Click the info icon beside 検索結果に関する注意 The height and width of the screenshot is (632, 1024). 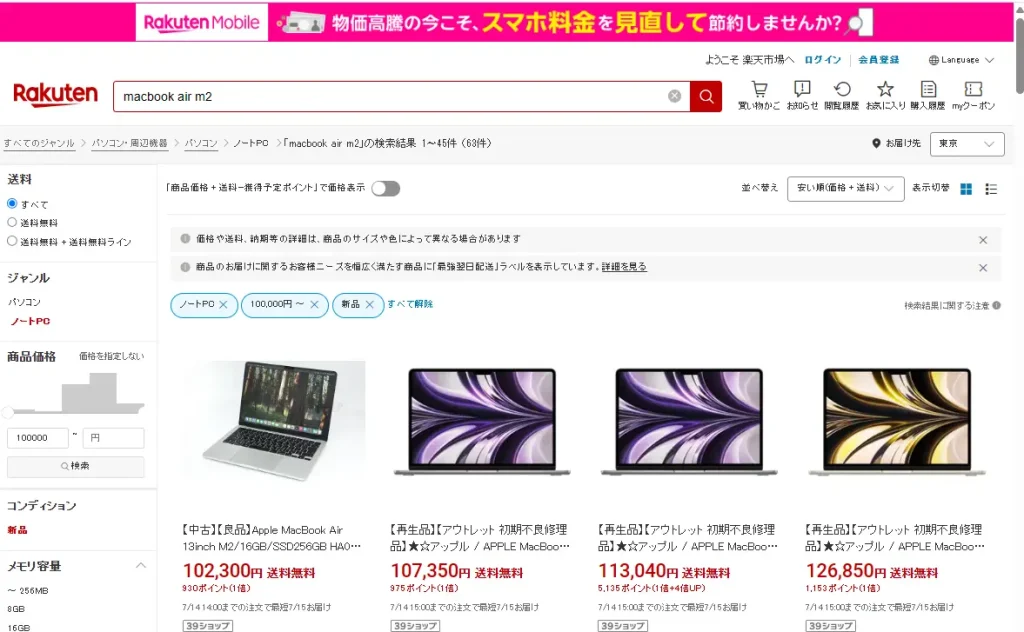[x=997, y=306]
